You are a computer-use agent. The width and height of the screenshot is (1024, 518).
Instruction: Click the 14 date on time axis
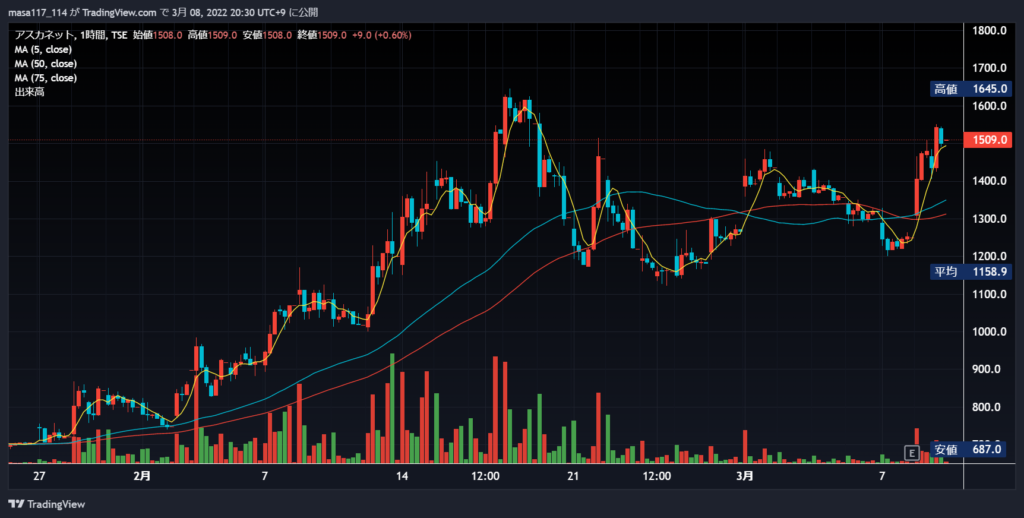[x=402, y=476]
